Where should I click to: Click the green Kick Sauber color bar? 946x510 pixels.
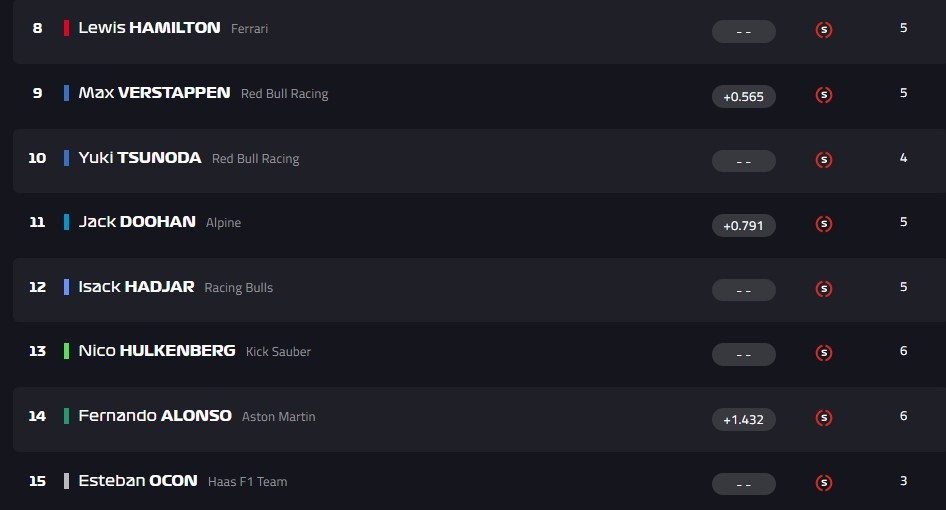[x=66, y=351]
